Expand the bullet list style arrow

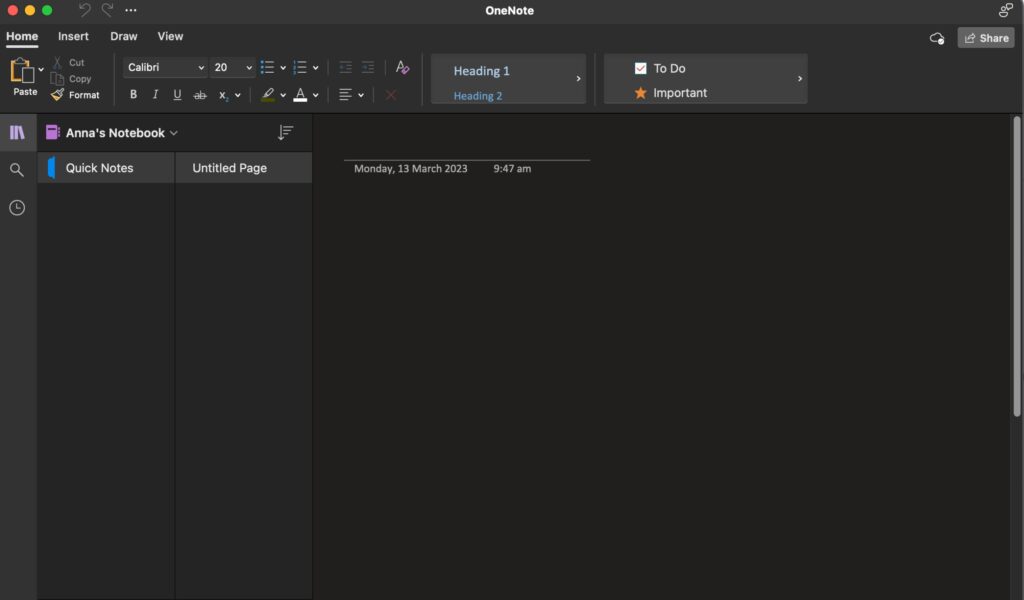click(x=283, y=68)
